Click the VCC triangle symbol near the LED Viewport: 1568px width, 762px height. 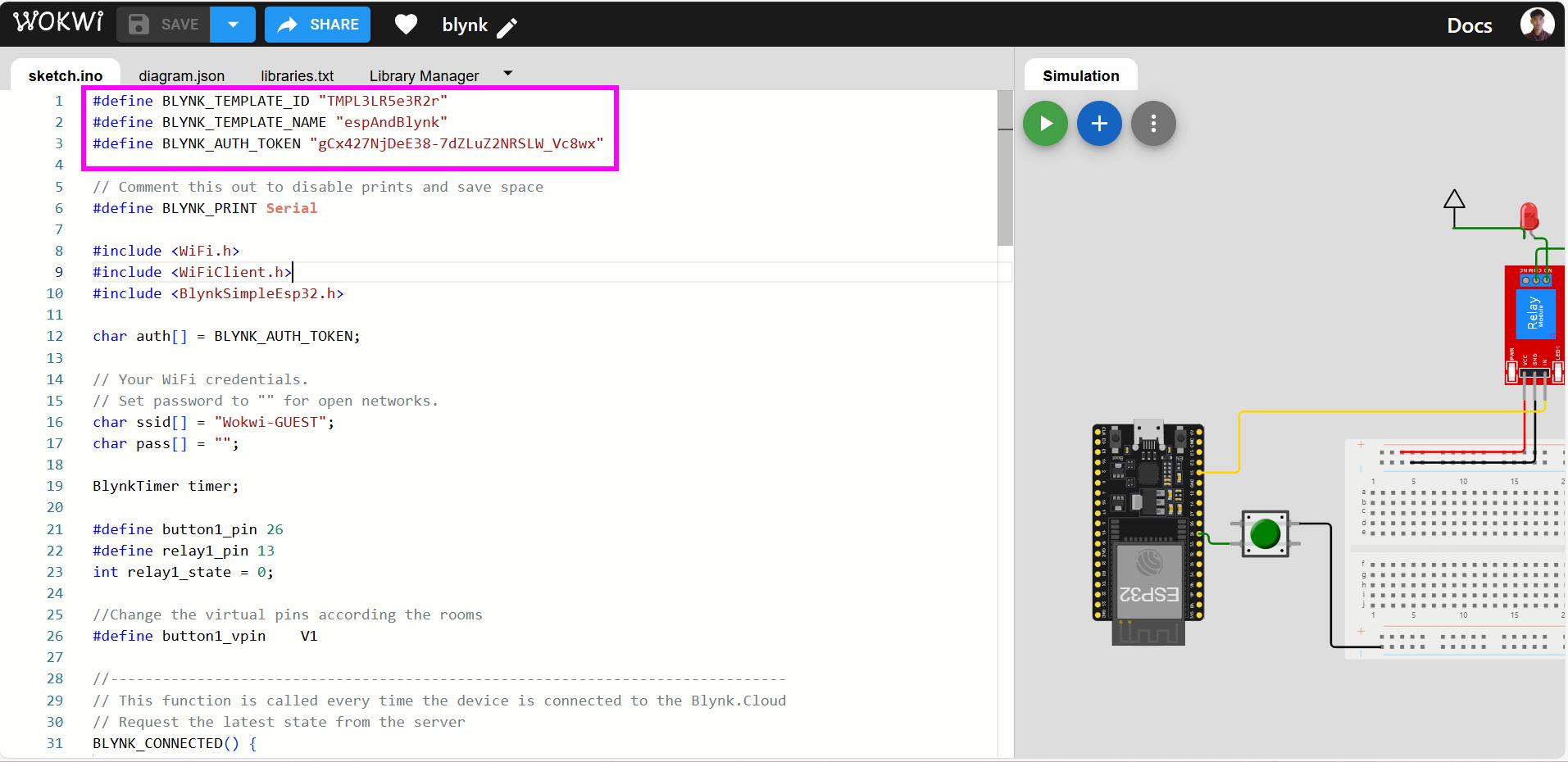(1454, 201)
